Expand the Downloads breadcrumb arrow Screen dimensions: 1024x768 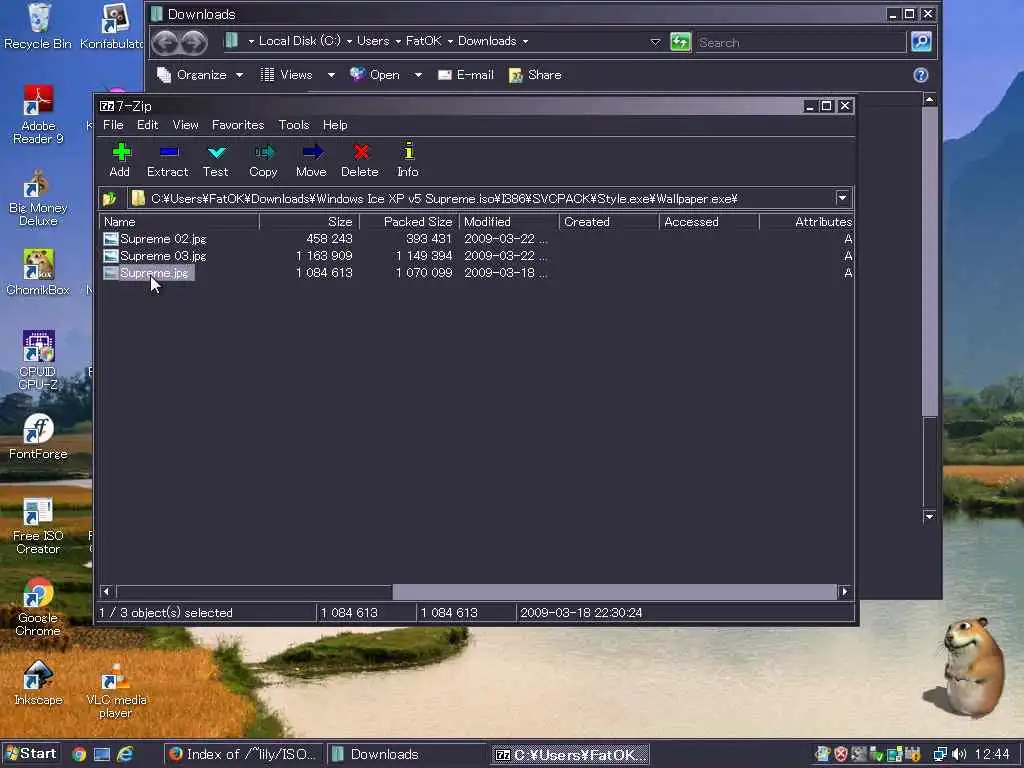tap(525, 41)
